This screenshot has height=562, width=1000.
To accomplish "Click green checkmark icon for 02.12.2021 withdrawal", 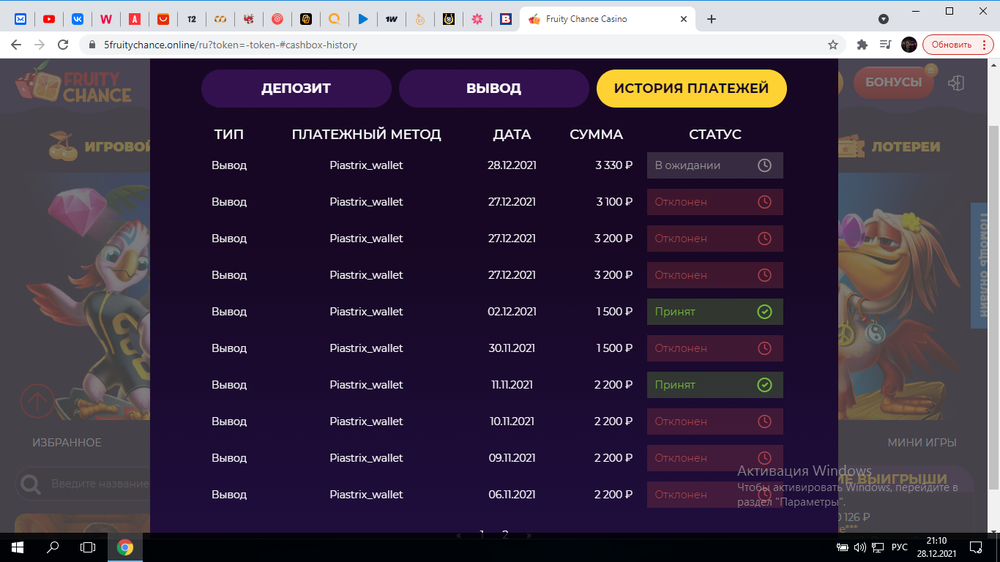I will tap(765, 312).
